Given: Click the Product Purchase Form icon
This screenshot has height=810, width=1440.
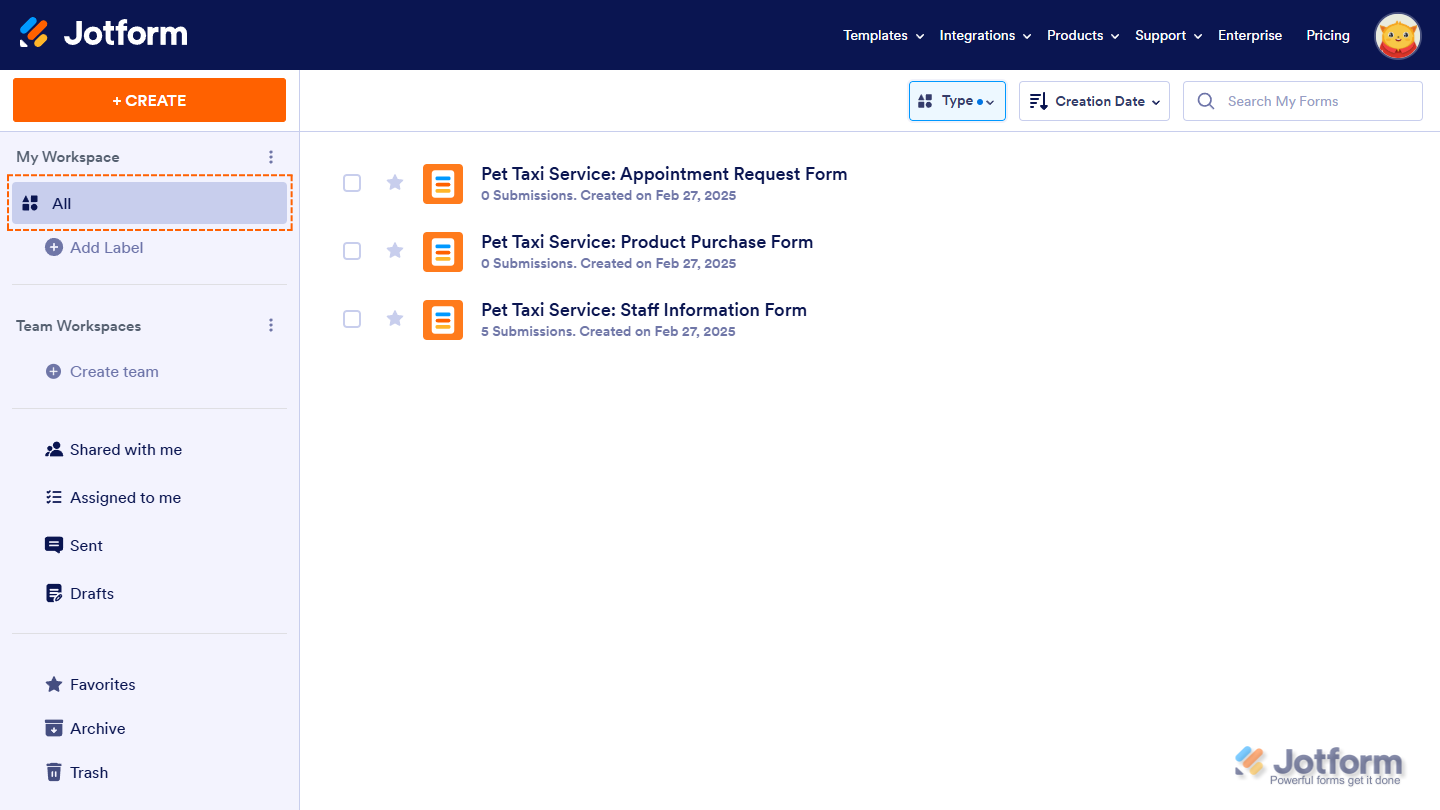Looking at the screenshot, I should tap(443, 252).
